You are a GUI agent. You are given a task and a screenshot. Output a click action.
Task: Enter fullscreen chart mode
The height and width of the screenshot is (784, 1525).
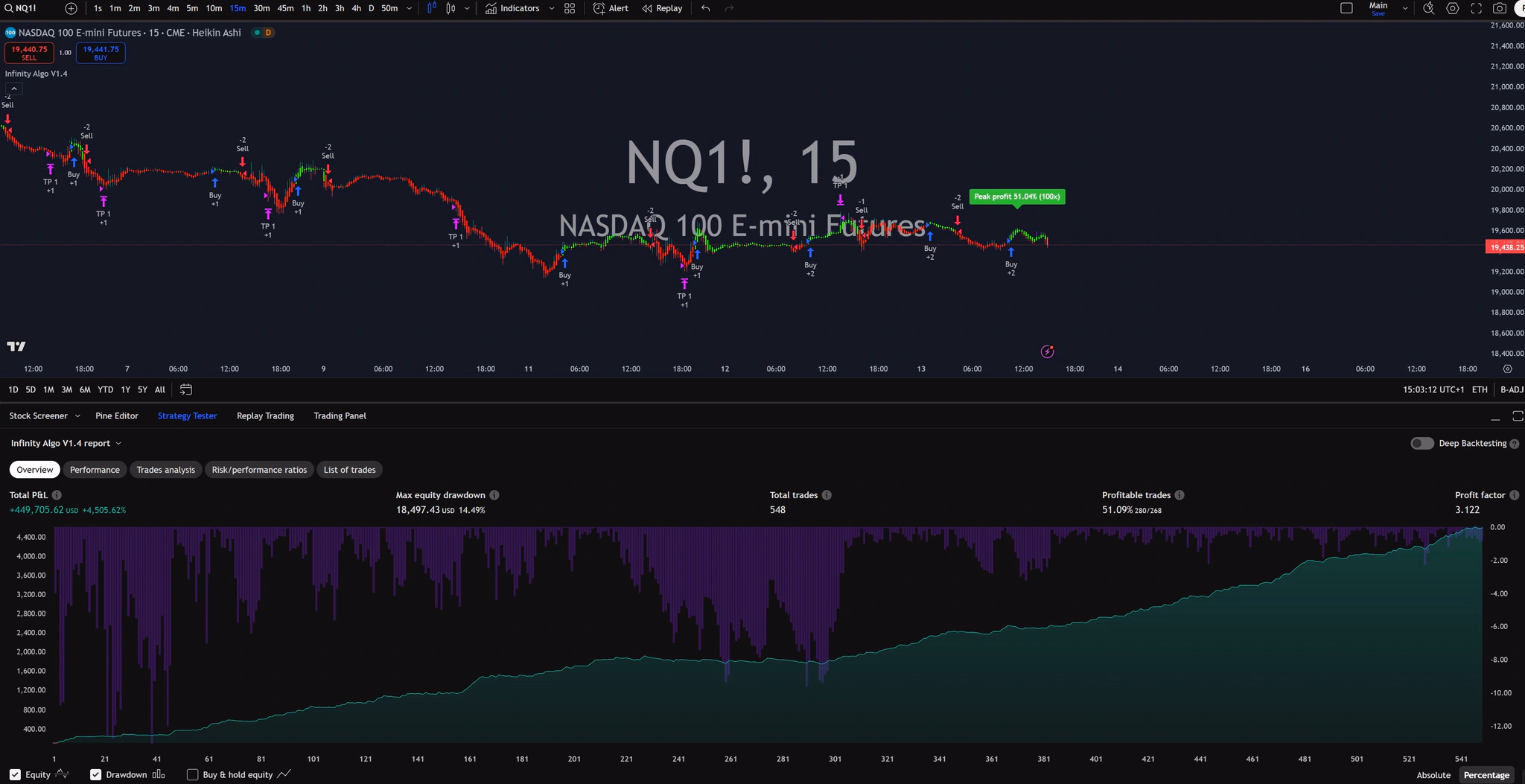1476,8
